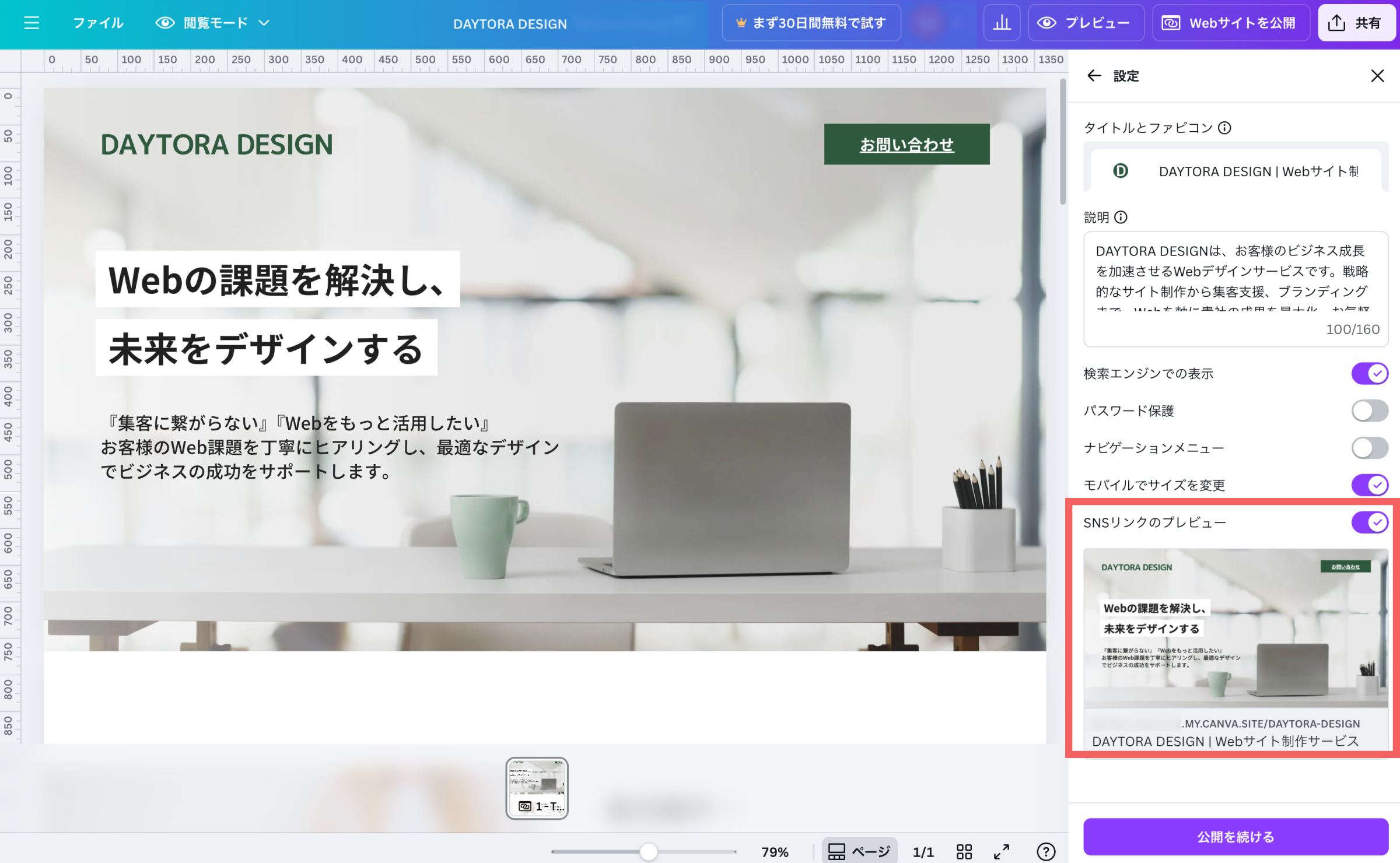
Task: Click the SNS link preview image
Action: (x=1236, y=628)
